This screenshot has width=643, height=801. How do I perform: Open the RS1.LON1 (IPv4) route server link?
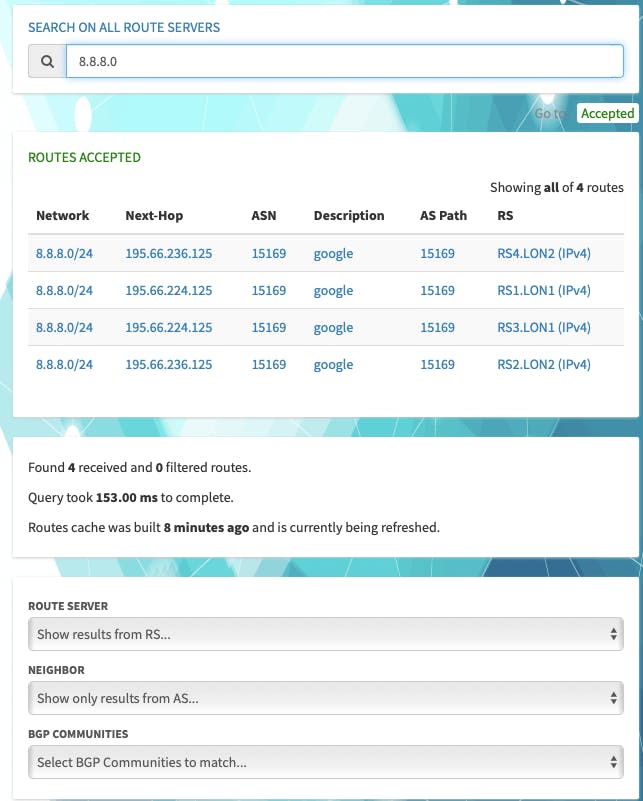click(543, 291)
